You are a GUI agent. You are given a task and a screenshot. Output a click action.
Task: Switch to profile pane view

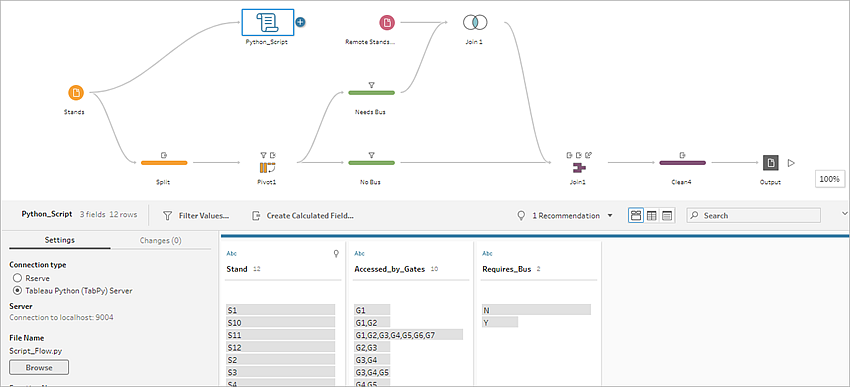pos(636,216)
